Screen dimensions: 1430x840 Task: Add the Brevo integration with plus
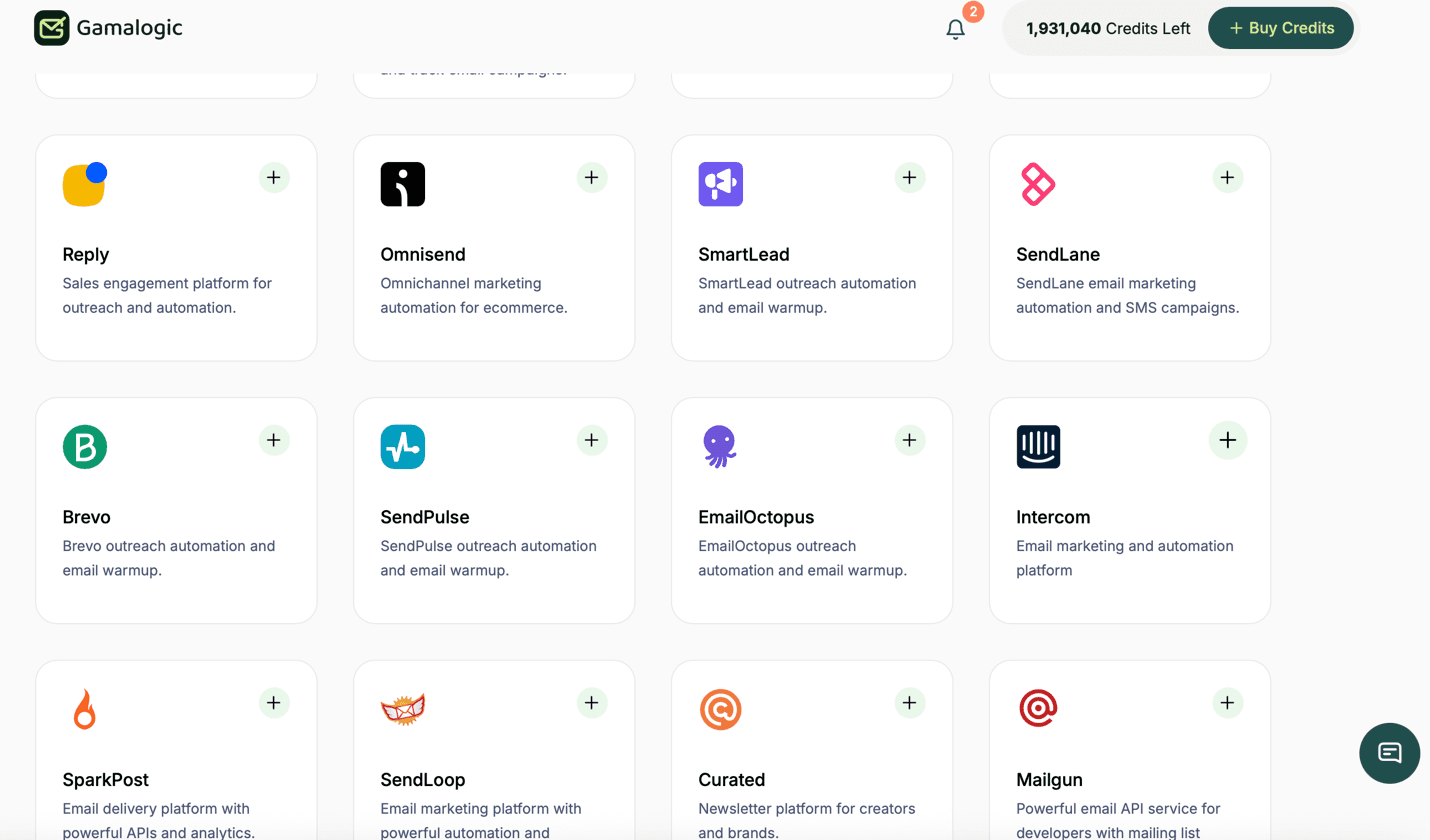(x=274, y=440)
